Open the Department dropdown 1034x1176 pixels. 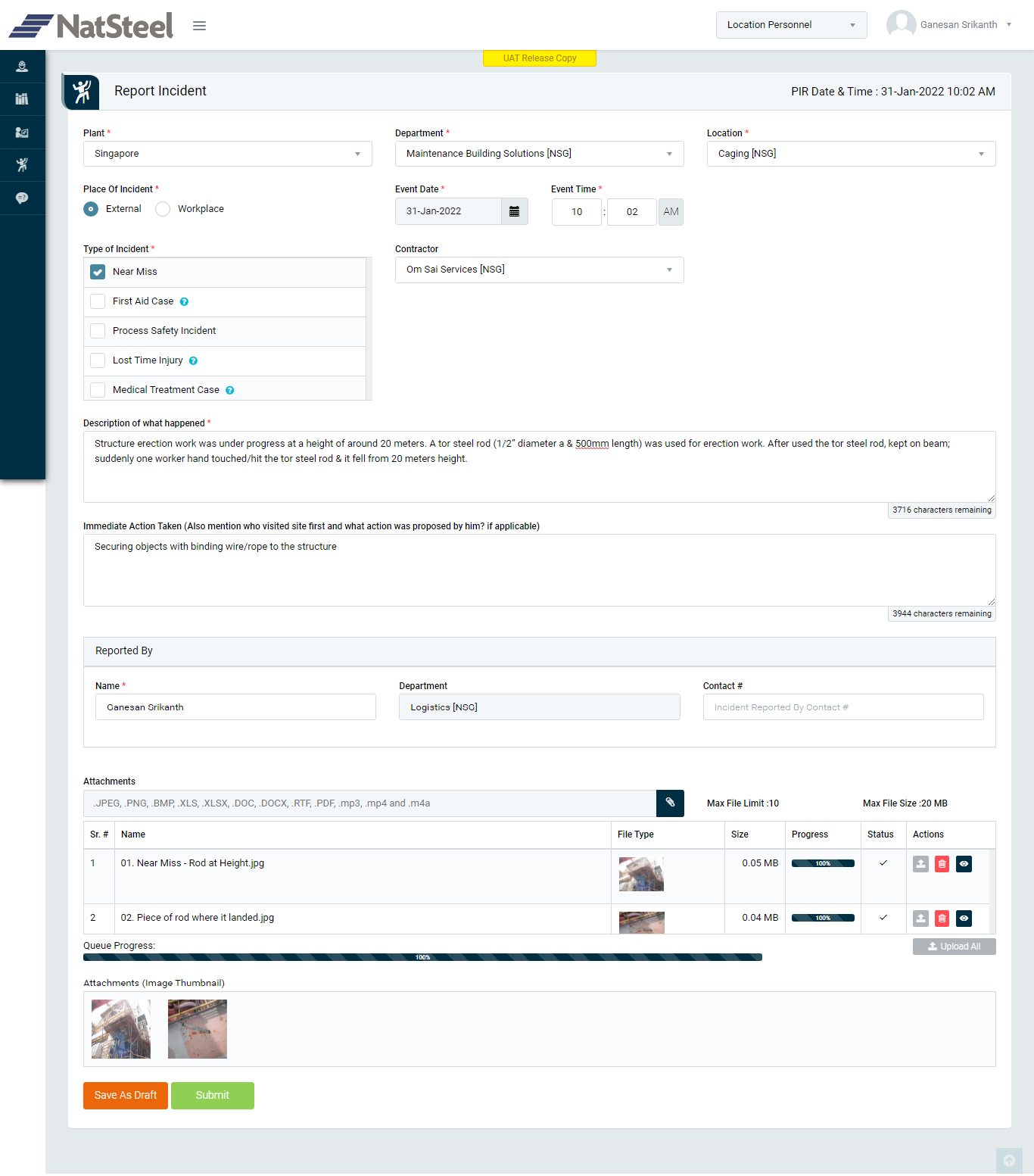(x=540, y=154)
